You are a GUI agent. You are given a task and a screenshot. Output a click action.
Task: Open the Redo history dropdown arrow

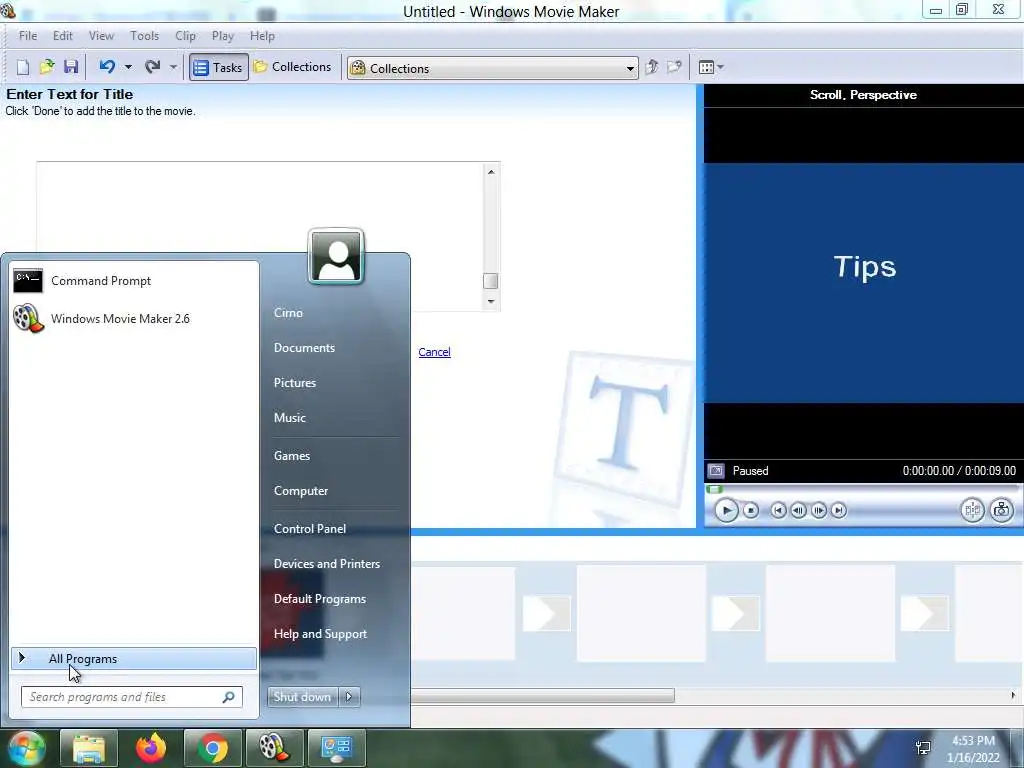[173, 67]
